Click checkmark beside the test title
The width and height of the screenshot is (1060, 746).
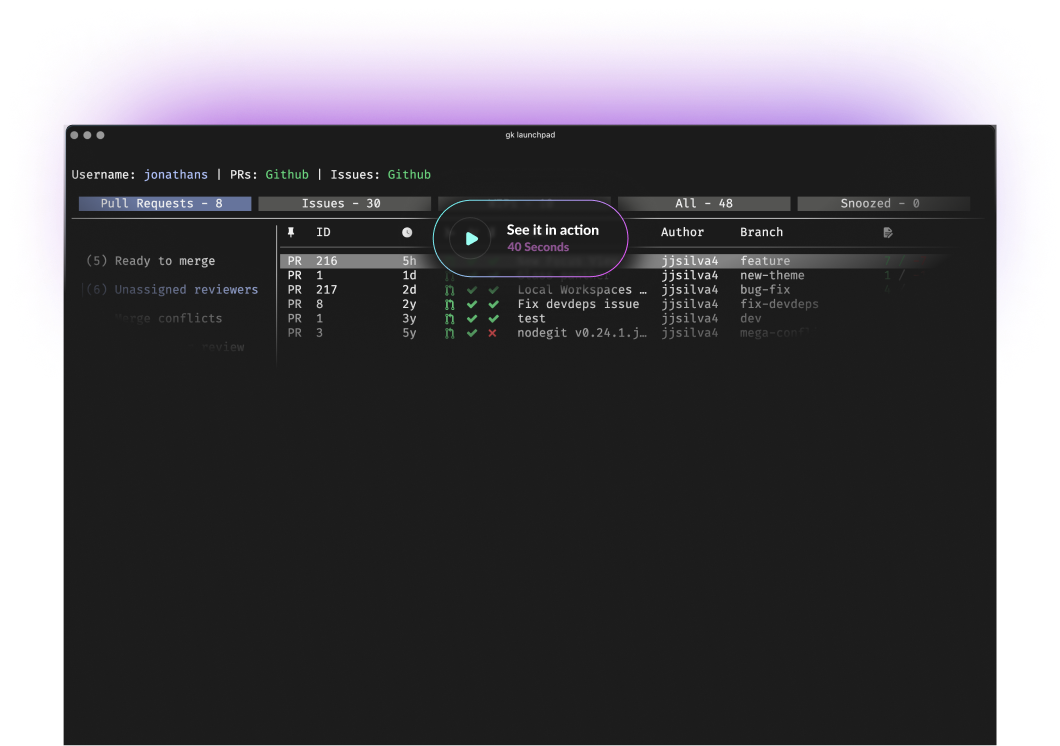pyautogui.click(x=493, y=319)
